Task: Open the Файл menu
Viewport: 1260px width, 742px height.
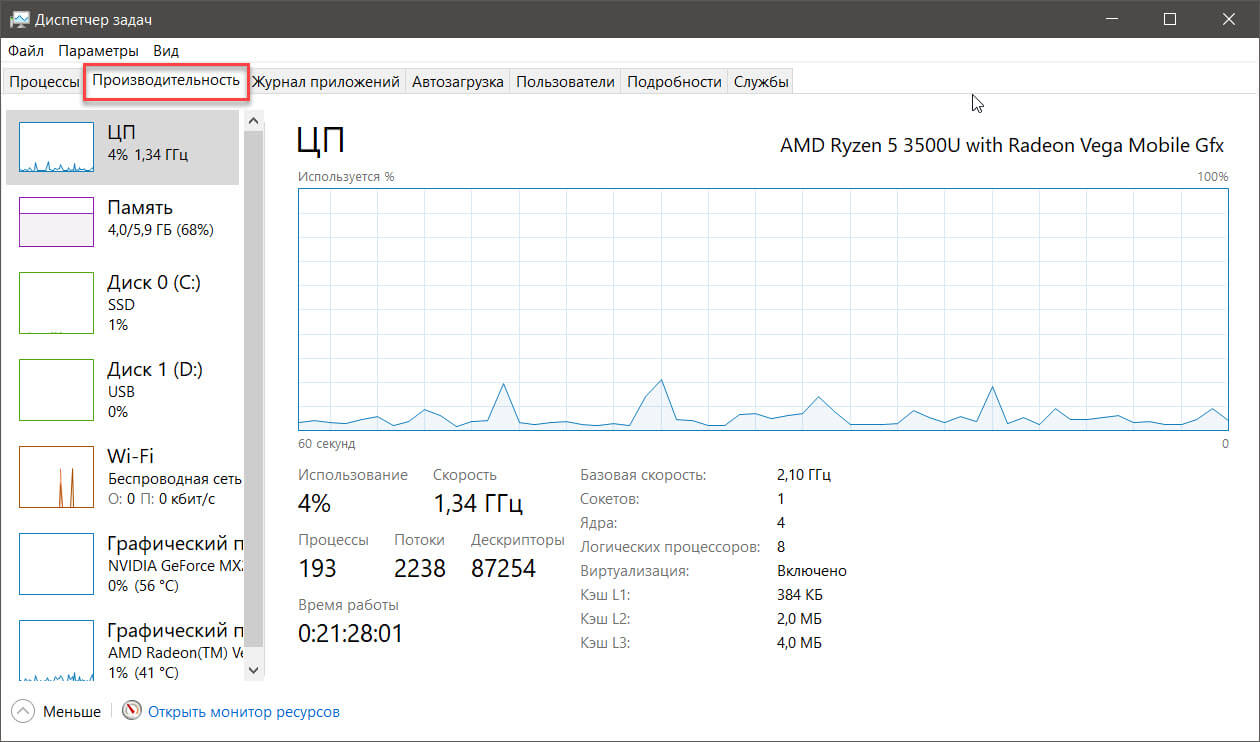Action: click(x=26, y=51)
